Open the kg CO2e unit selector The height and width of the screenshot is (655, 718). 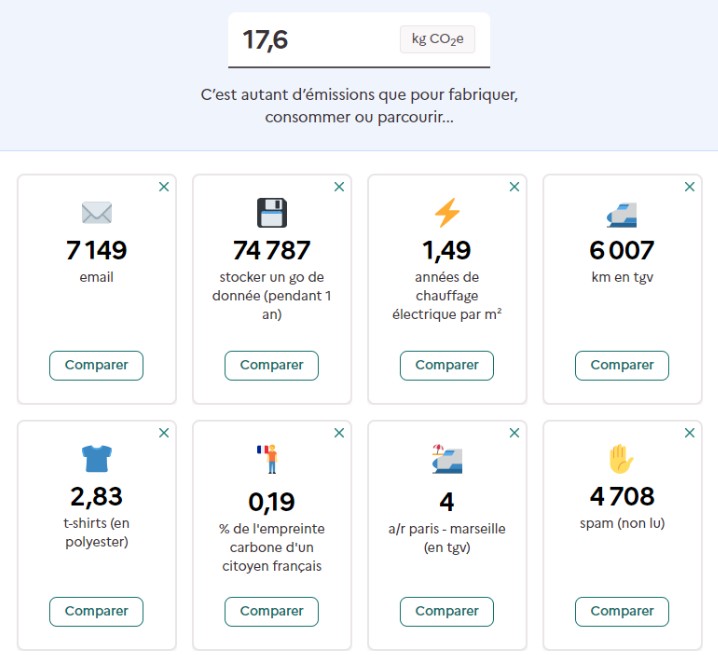438,40
